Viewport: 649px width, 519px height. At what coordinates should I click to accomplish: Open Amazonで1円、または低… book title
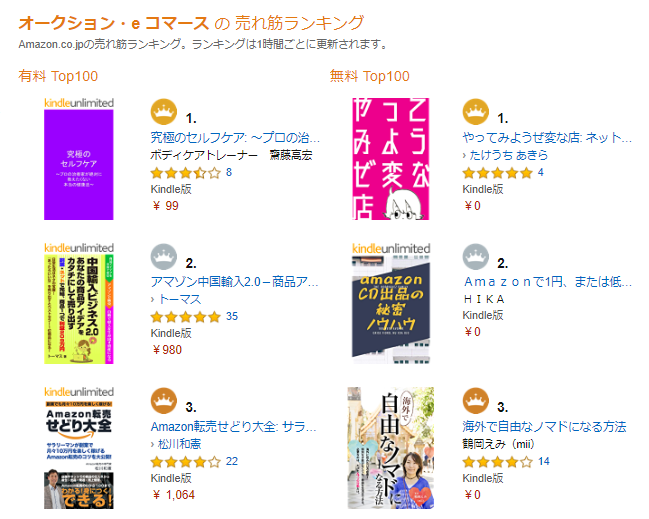coord(546,281)
